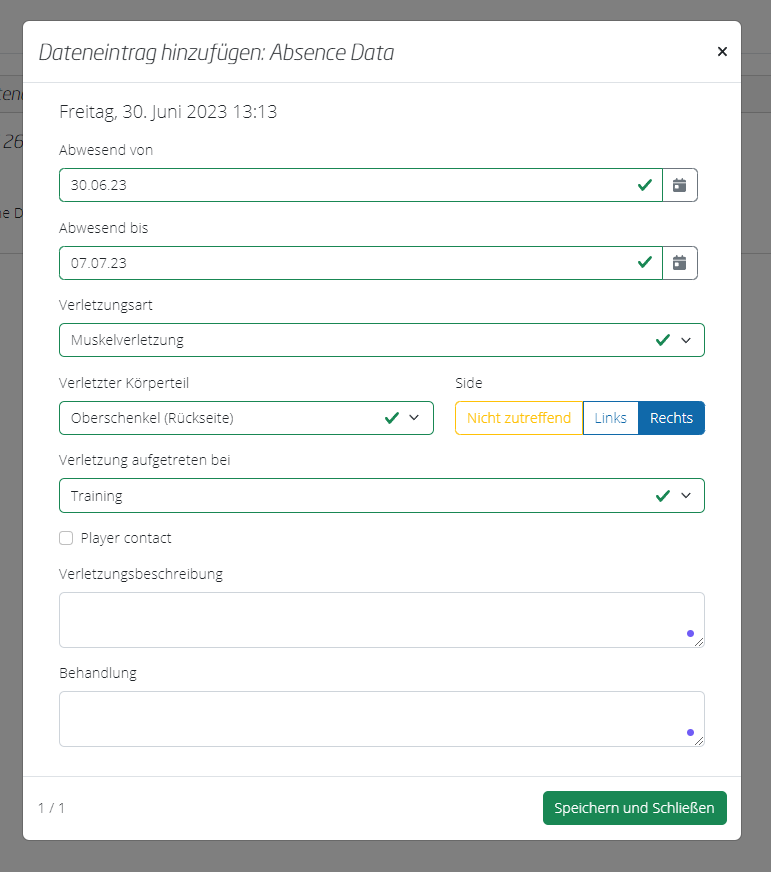
Task: Click chevron arrow in Verletzung aufgetreten bei
Action: 686,496
